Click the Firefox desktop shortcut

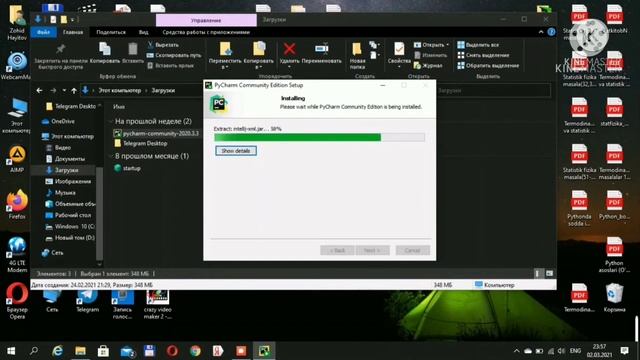[x=17, y=205]
